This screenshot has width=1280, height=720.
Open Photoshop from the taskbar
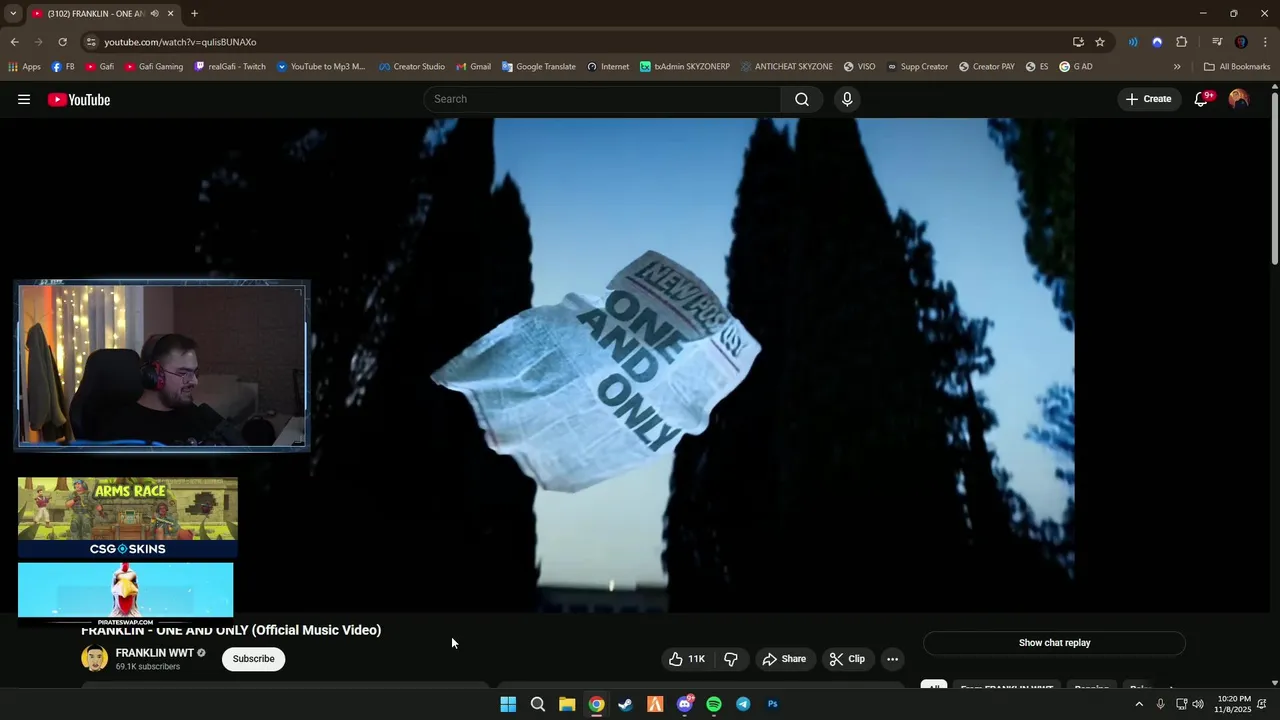click(773, 704)
